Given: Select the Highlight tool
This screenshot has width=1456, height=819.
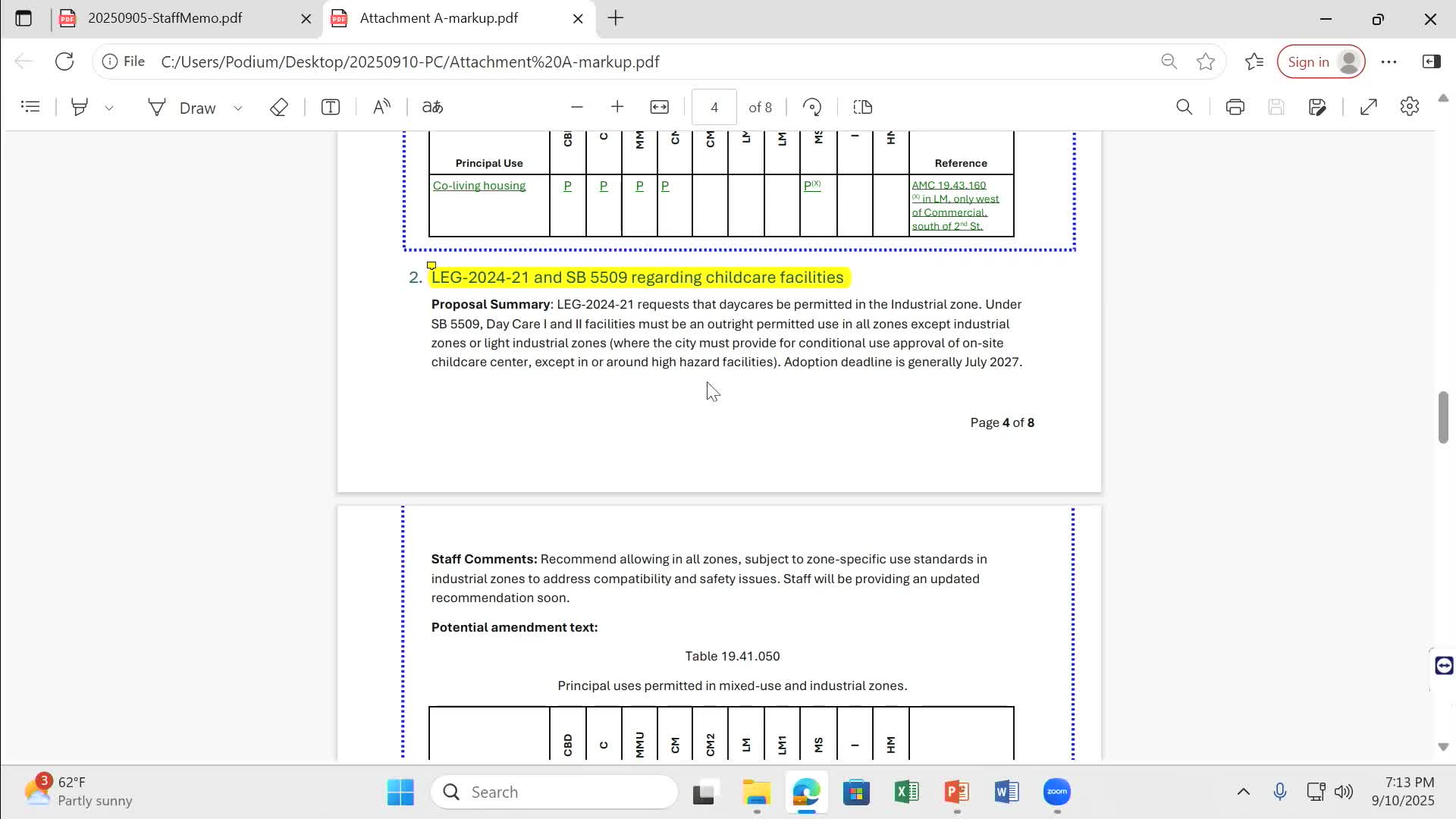Looking at the screenshot, I should (x=79, y=107).
